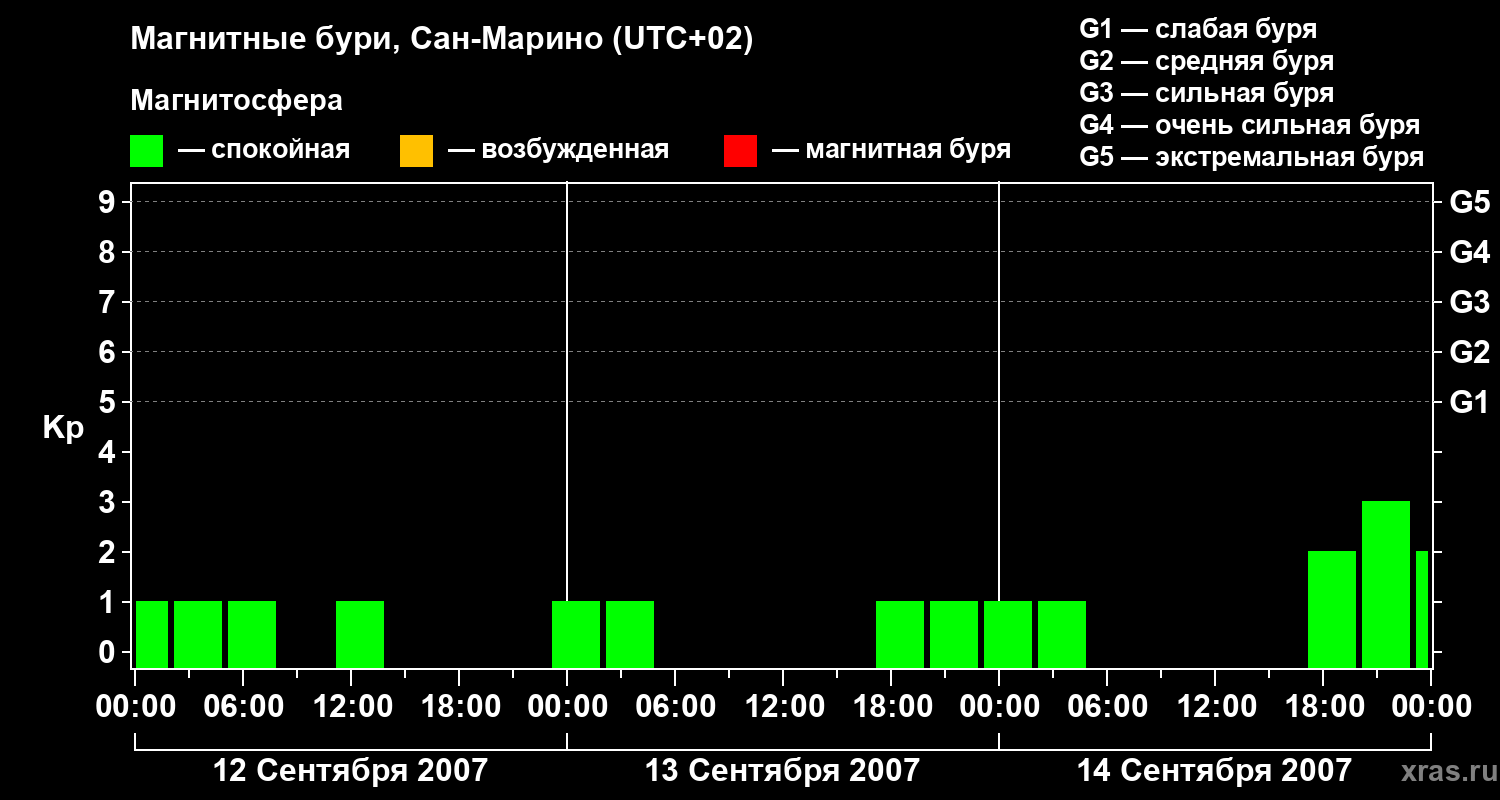Click the "Магнитосфера" heading
This screenshot has height=800, width=1500.
point(236,101)
